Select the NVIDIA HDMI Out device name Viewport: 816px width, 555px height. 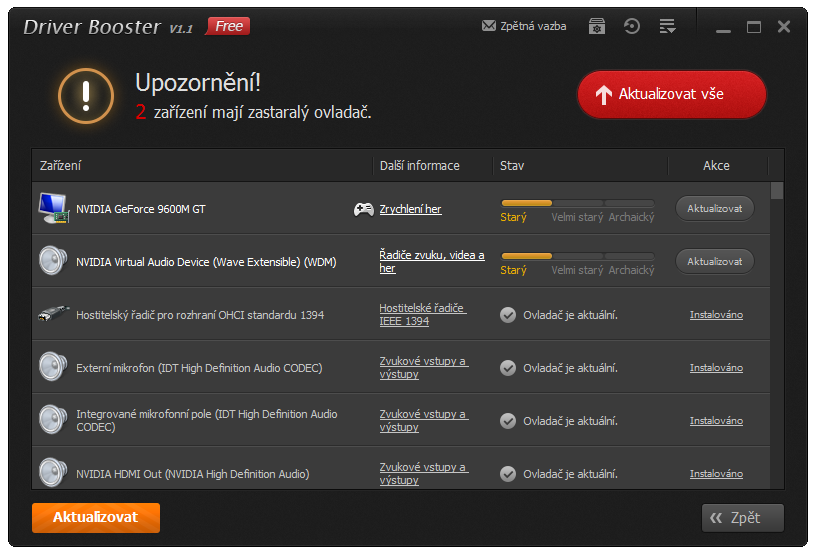(x=193, y=474)
